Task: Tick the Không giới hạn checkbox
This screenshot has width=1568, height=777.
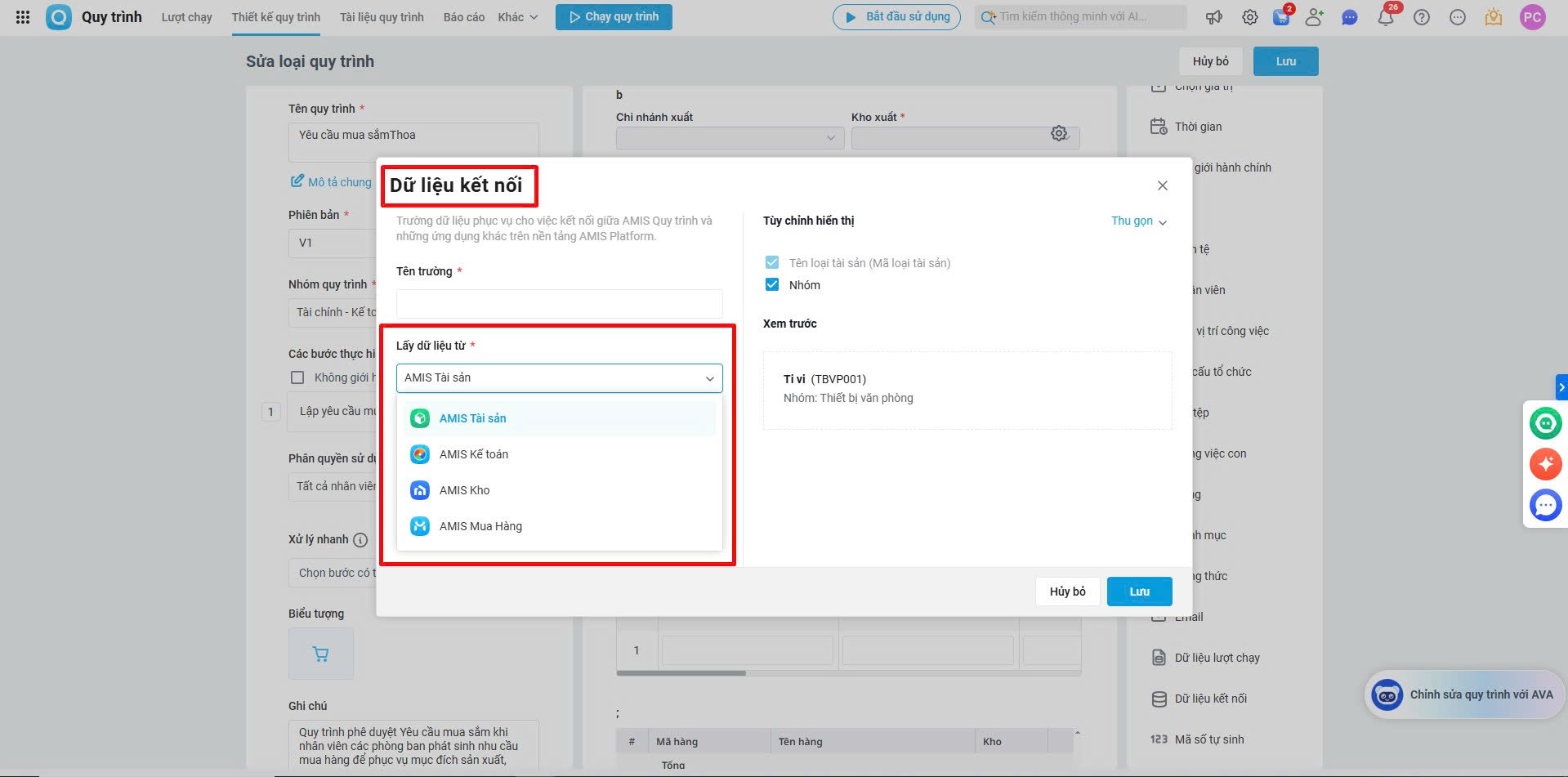Action: [x=297, y=377]
